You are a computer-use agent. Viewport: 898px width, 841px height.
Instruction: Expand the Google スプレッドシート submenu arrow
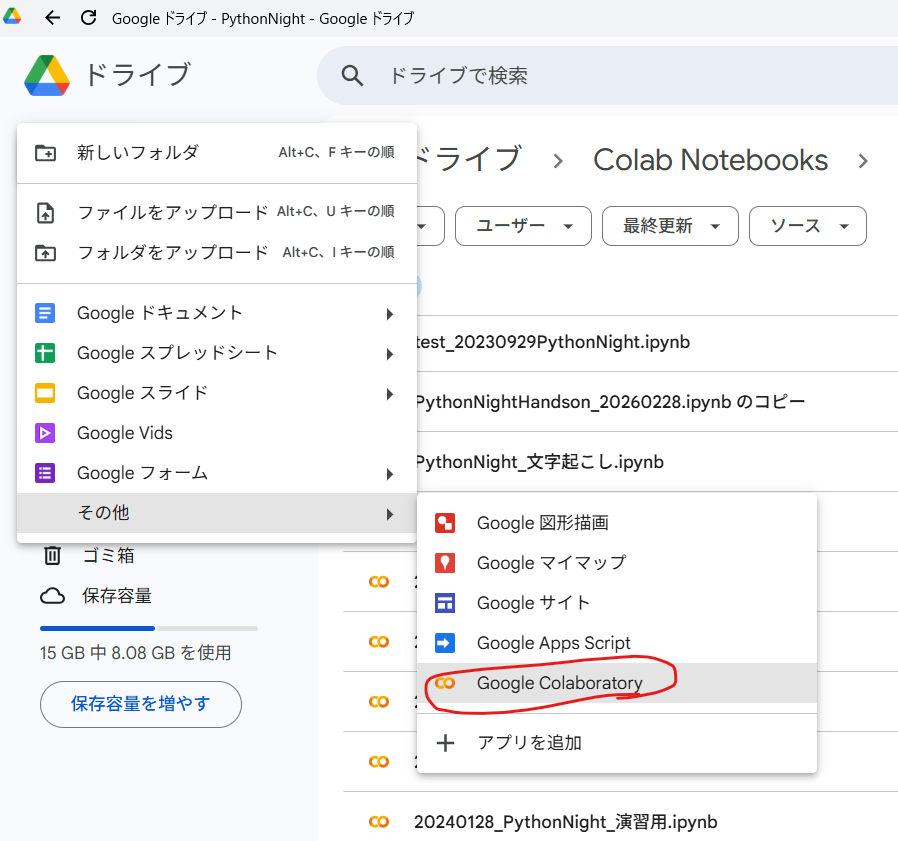[x=390, y=354]
